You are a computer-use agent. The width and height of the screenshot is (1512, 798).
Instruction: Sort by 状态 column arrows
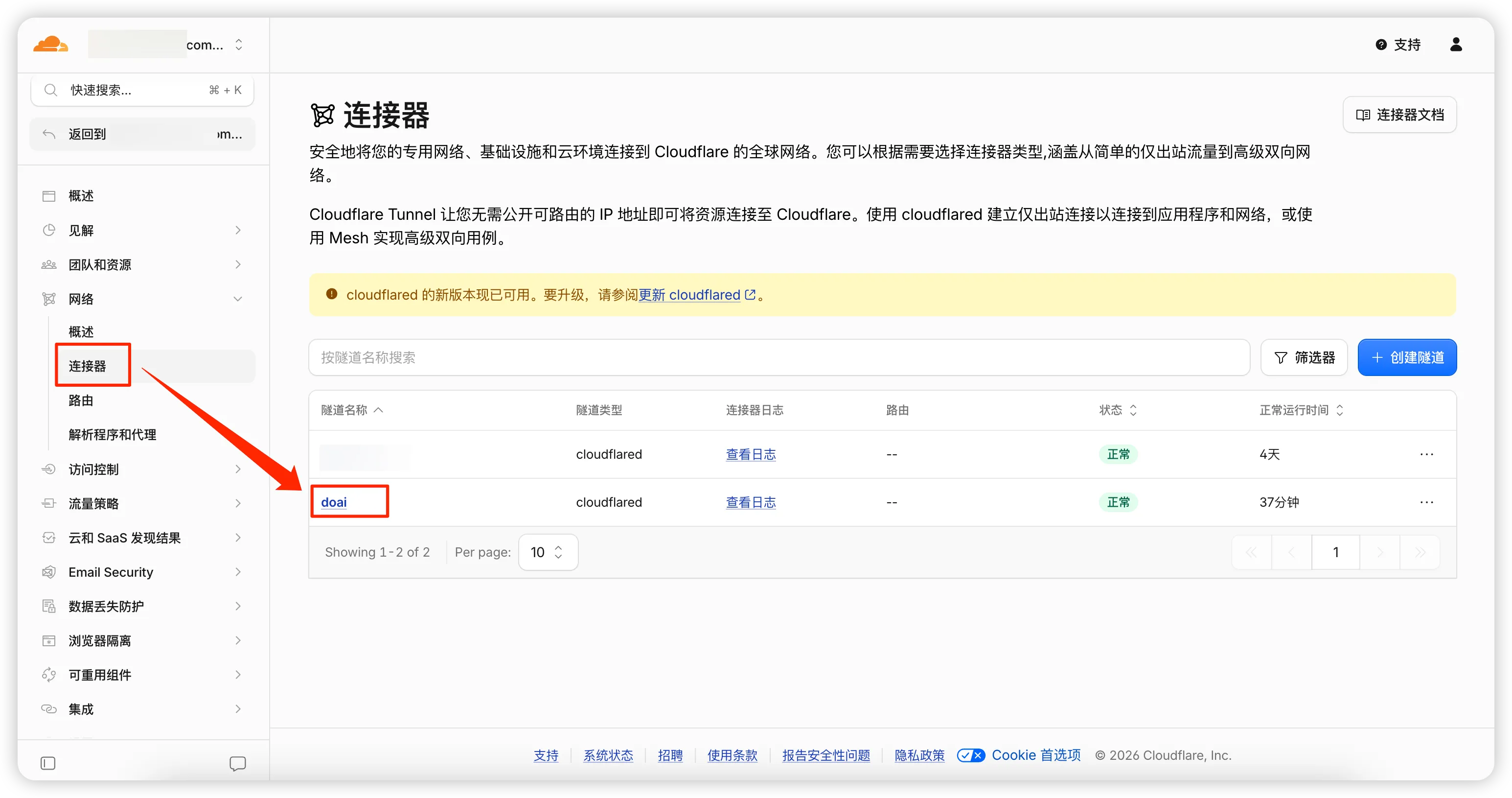[x=1133, y=410]
